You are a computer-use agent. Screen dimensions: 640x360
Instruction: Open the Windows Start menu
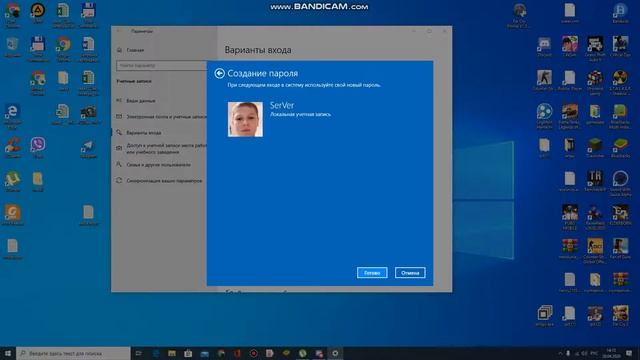pos(8,353)
